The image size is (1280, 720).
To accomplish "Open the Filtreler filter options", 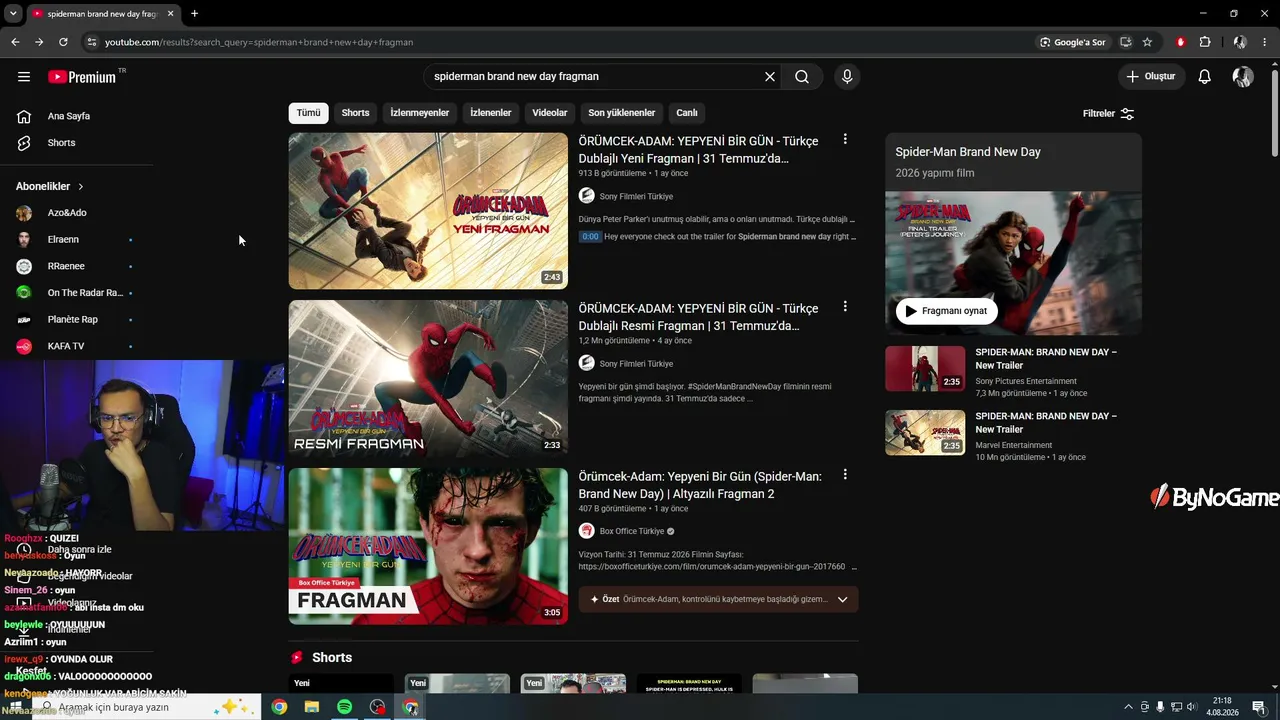I will [1108, 113].
